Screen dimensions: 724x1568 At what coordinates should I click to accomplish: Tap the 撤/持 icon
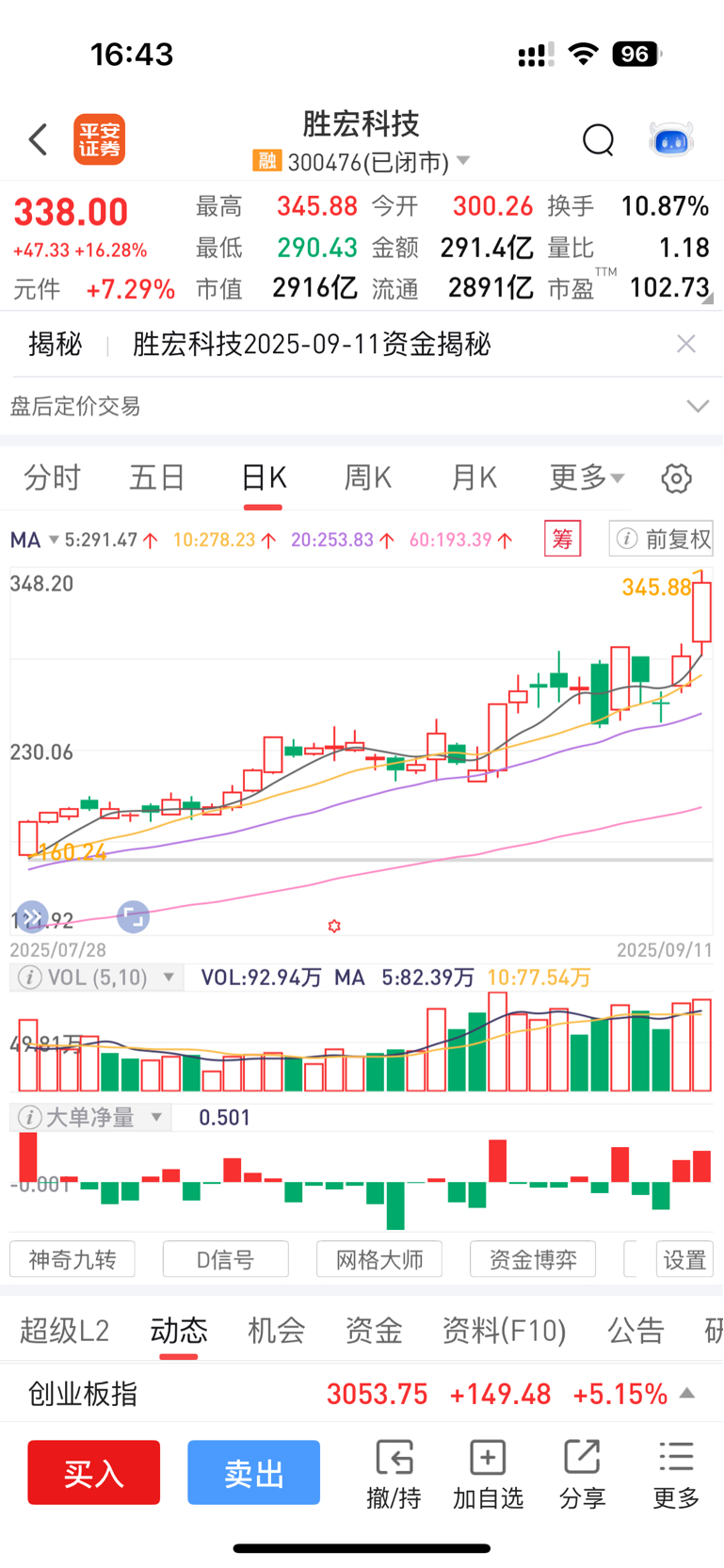point(394,1458)
